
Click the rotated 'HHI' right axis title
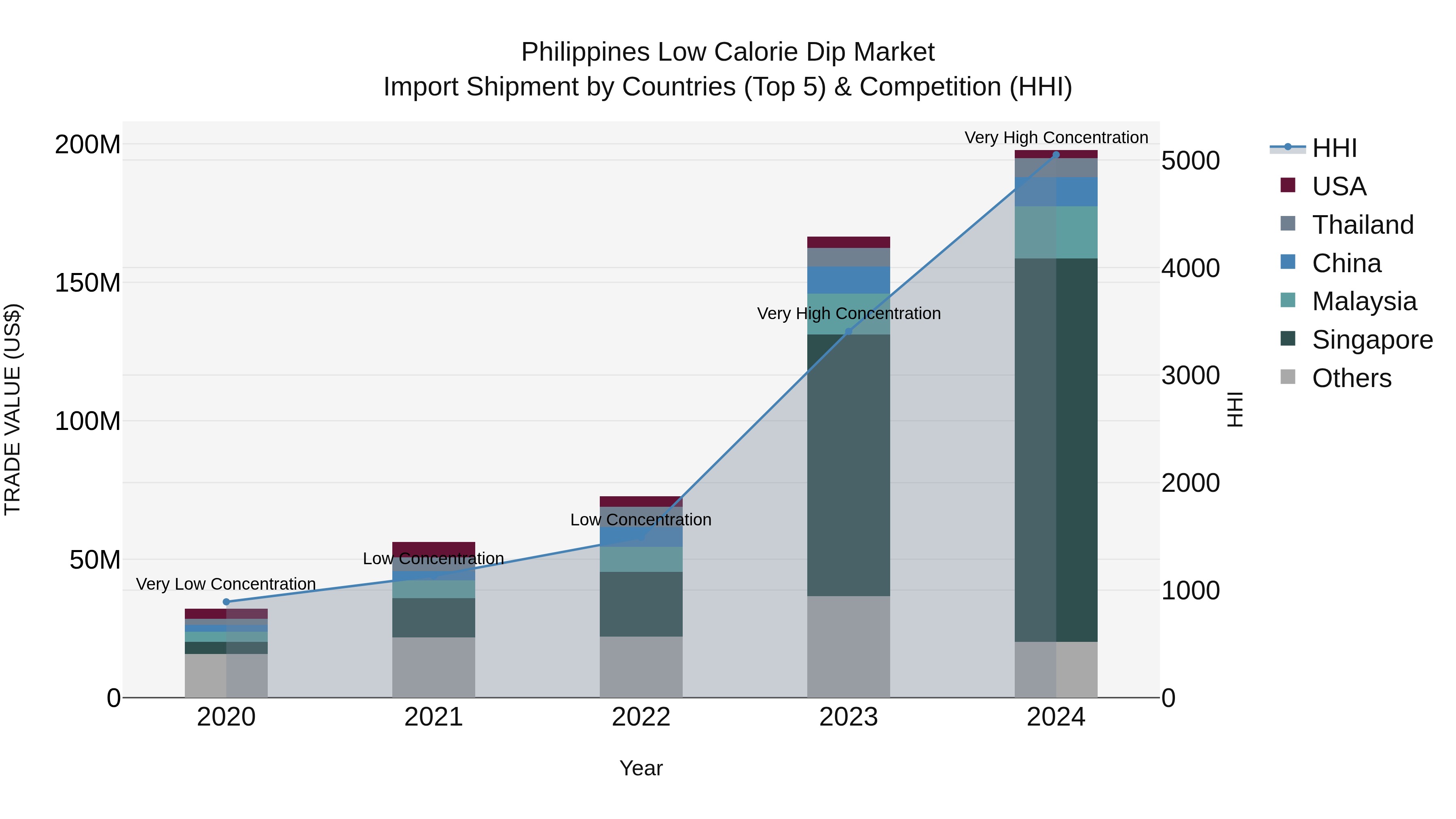(x=1235, y=409)
